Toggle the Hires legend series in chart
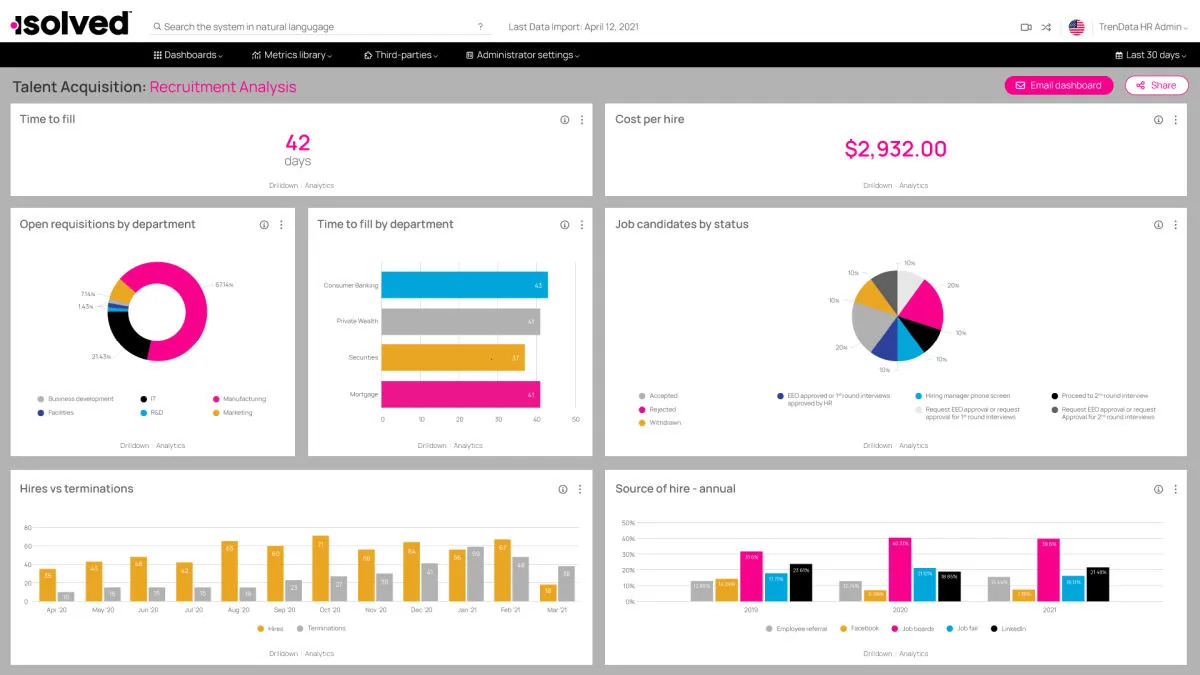Viewport: 1200px width, 675px height. (x=270, y=628)
